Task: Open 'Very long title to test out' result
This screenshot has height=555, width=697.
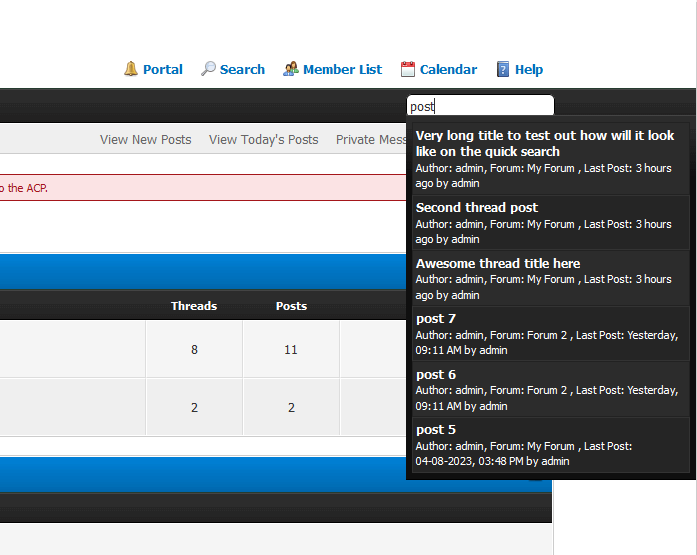Action: pos(551,159)
